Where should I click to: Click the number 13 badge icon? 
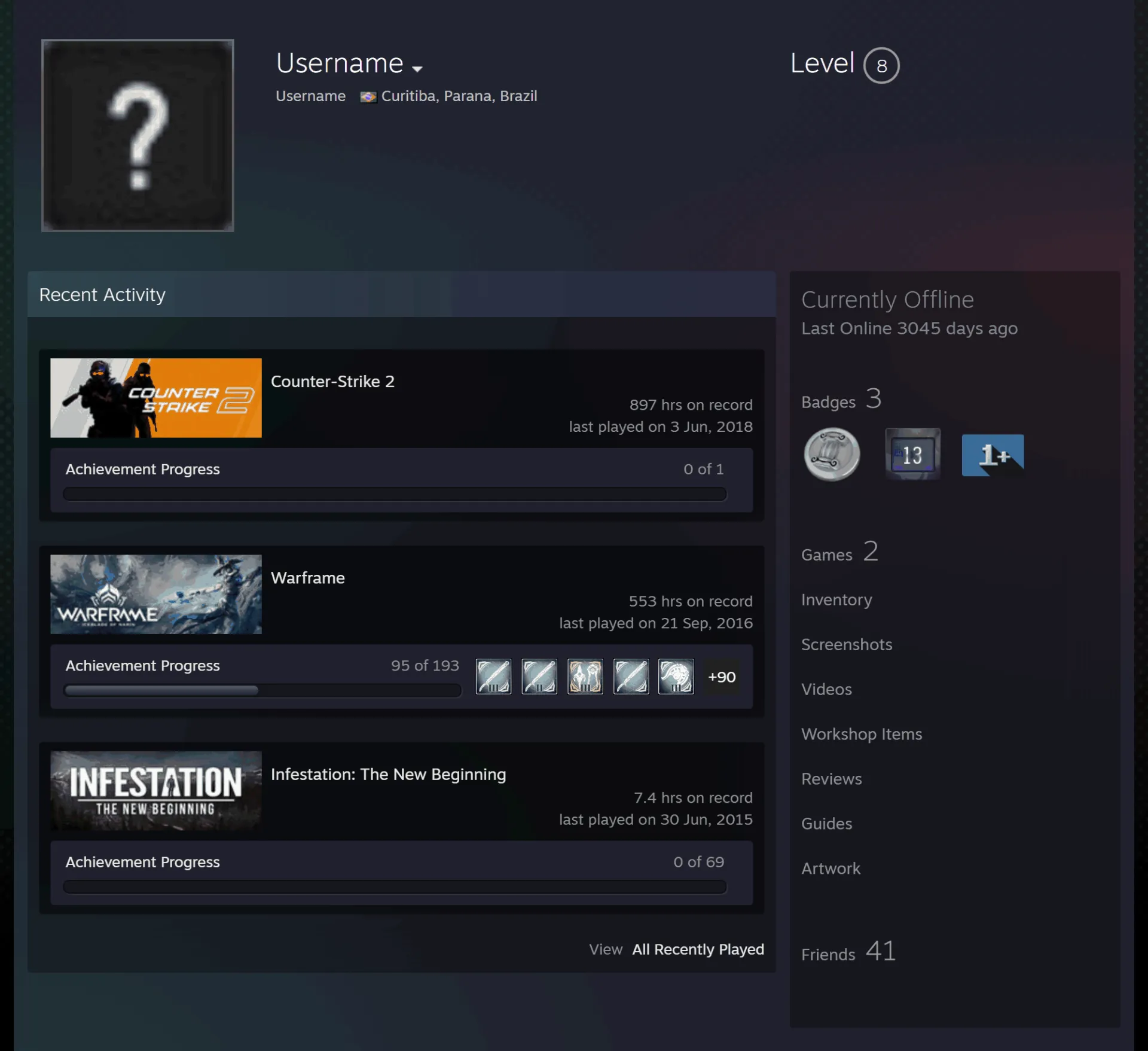click(x=912, y=455)
